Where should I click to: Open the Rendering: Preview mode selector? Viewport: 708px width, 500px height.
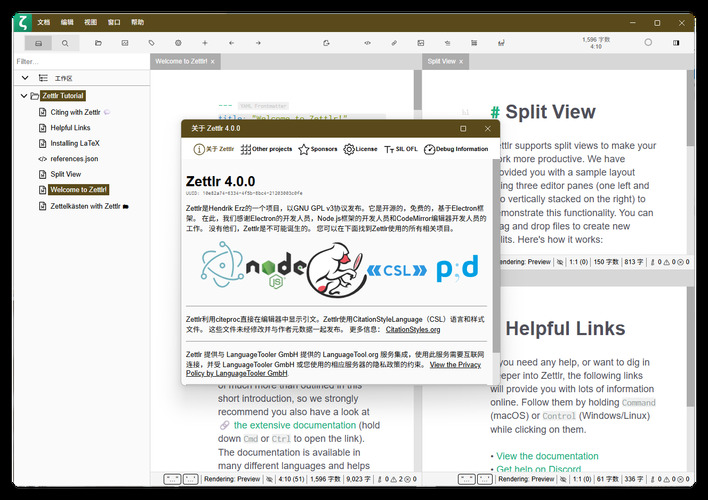coord(235,479)
